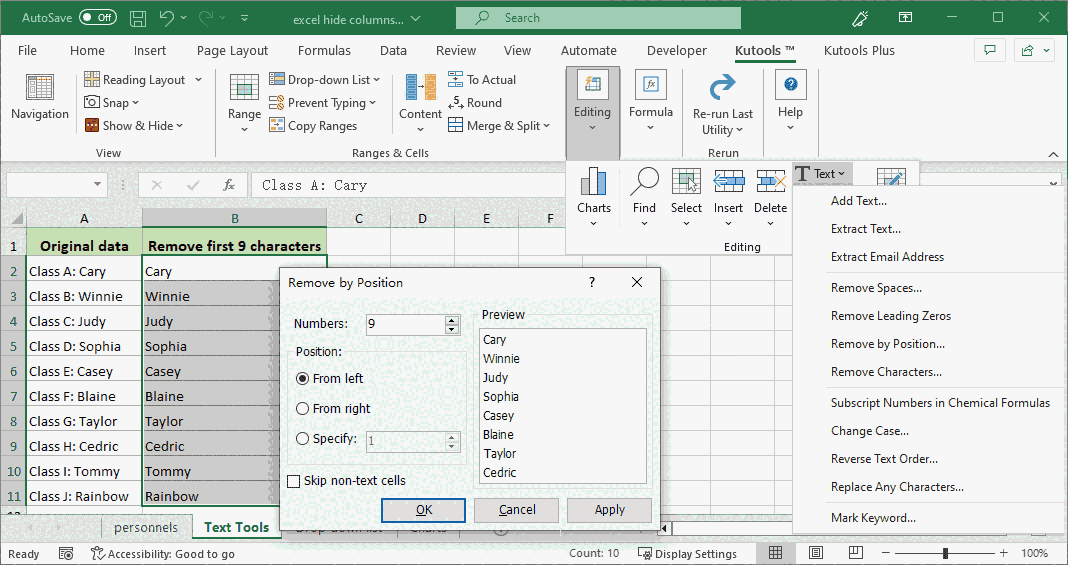Choose Change Case menu item
The width and height of the screenshot is (1068, 565).
870,431
